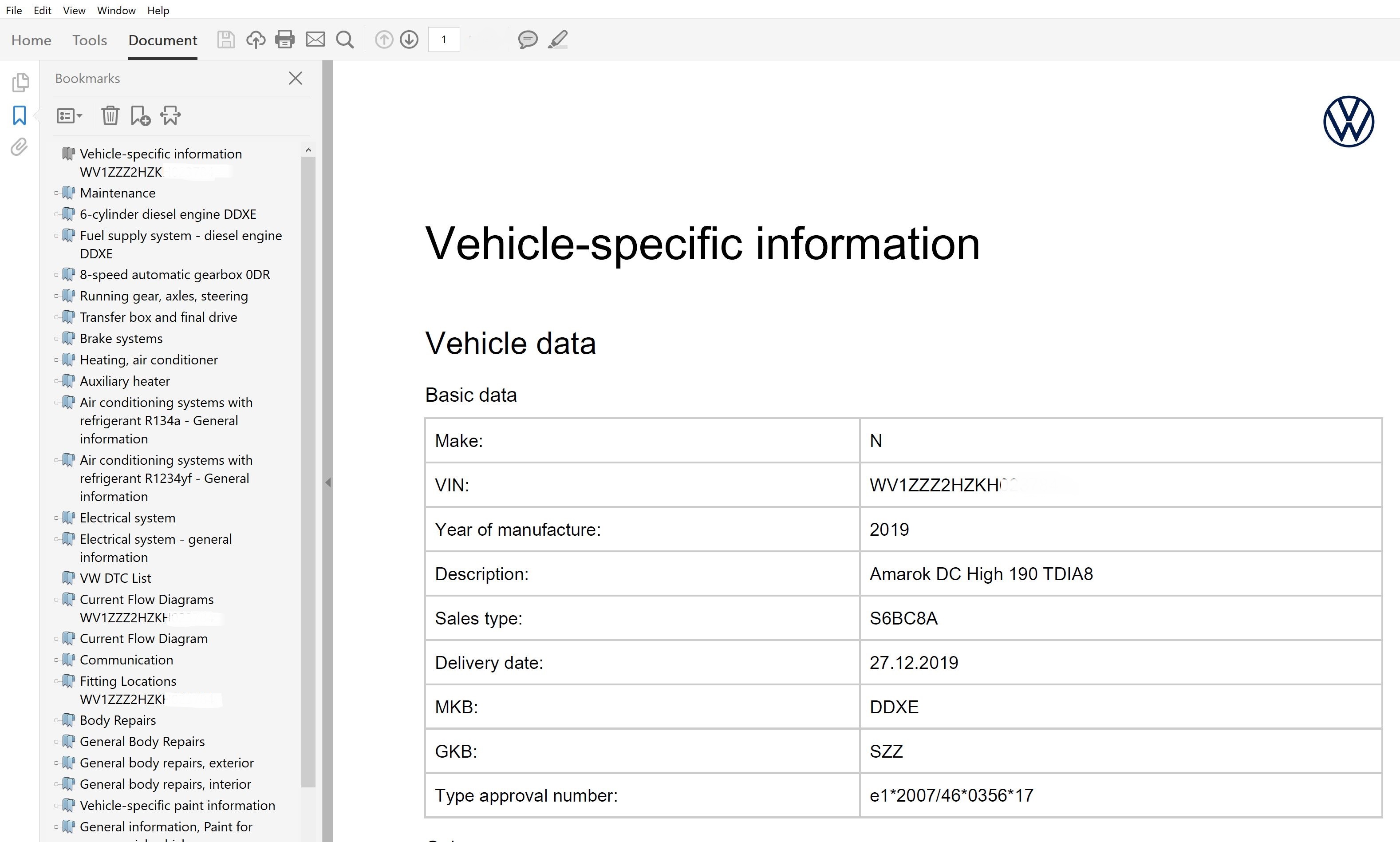This screenshot has width=1400, height=842.
Task: Print the document via printer icon
Action: tap(285, 40)
